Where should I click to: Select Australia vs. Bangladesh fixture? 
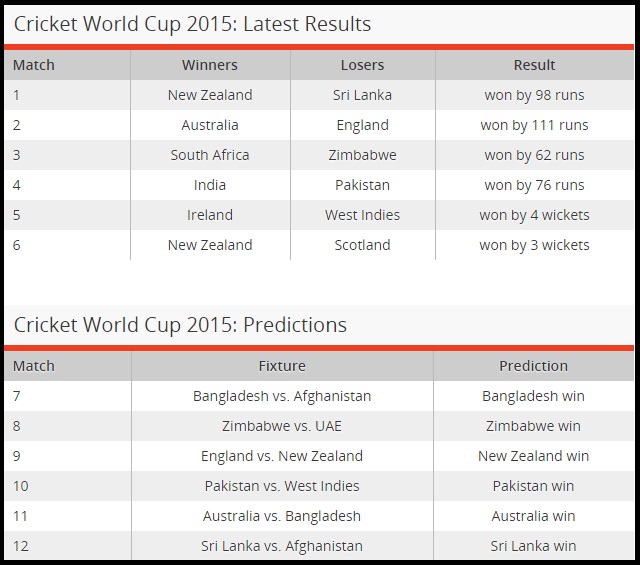(282, 516)
